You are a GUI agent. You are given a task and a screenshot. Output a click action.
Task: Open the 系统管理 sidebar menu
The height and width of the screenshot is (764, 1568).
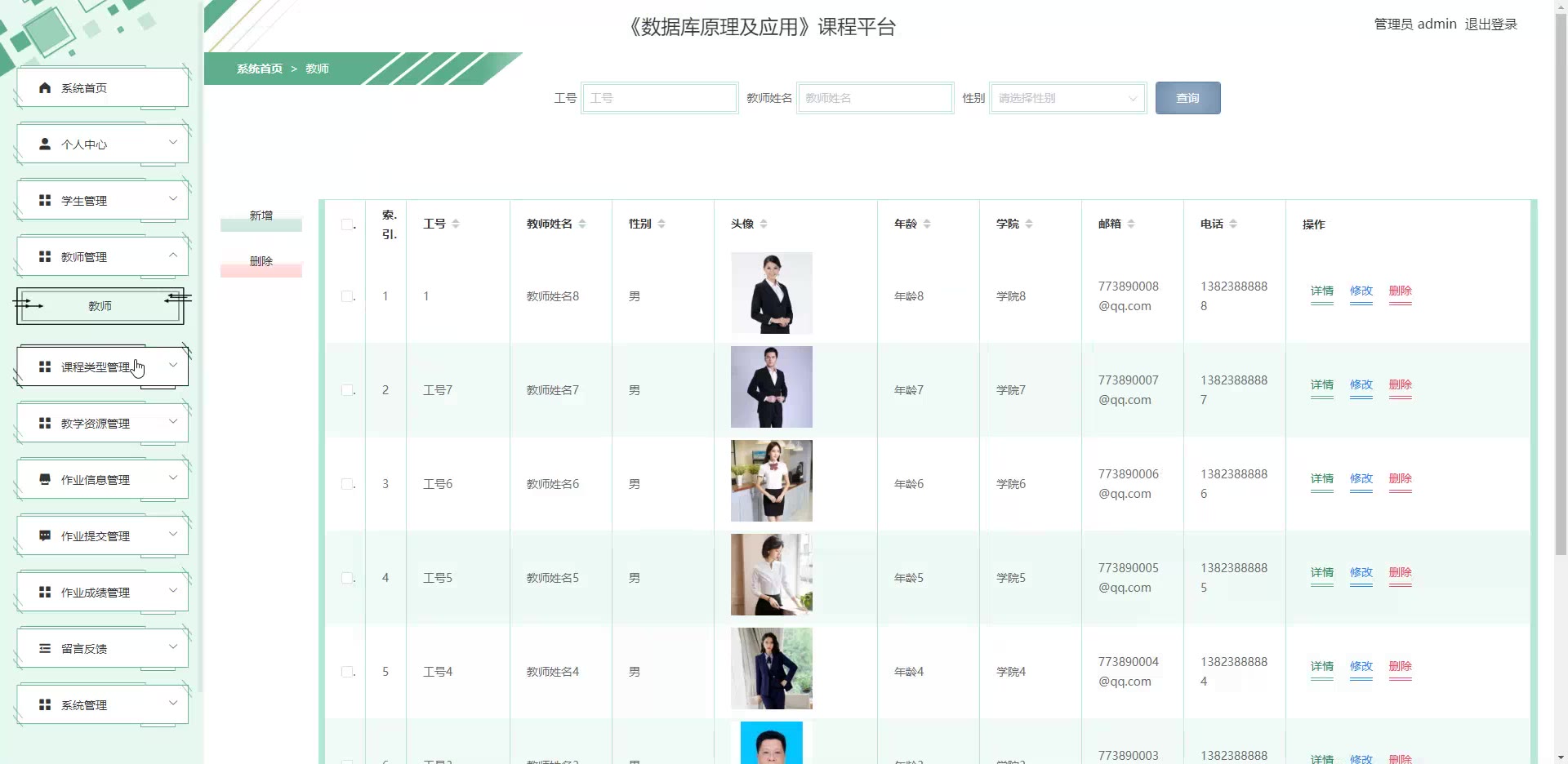point(102,705)
